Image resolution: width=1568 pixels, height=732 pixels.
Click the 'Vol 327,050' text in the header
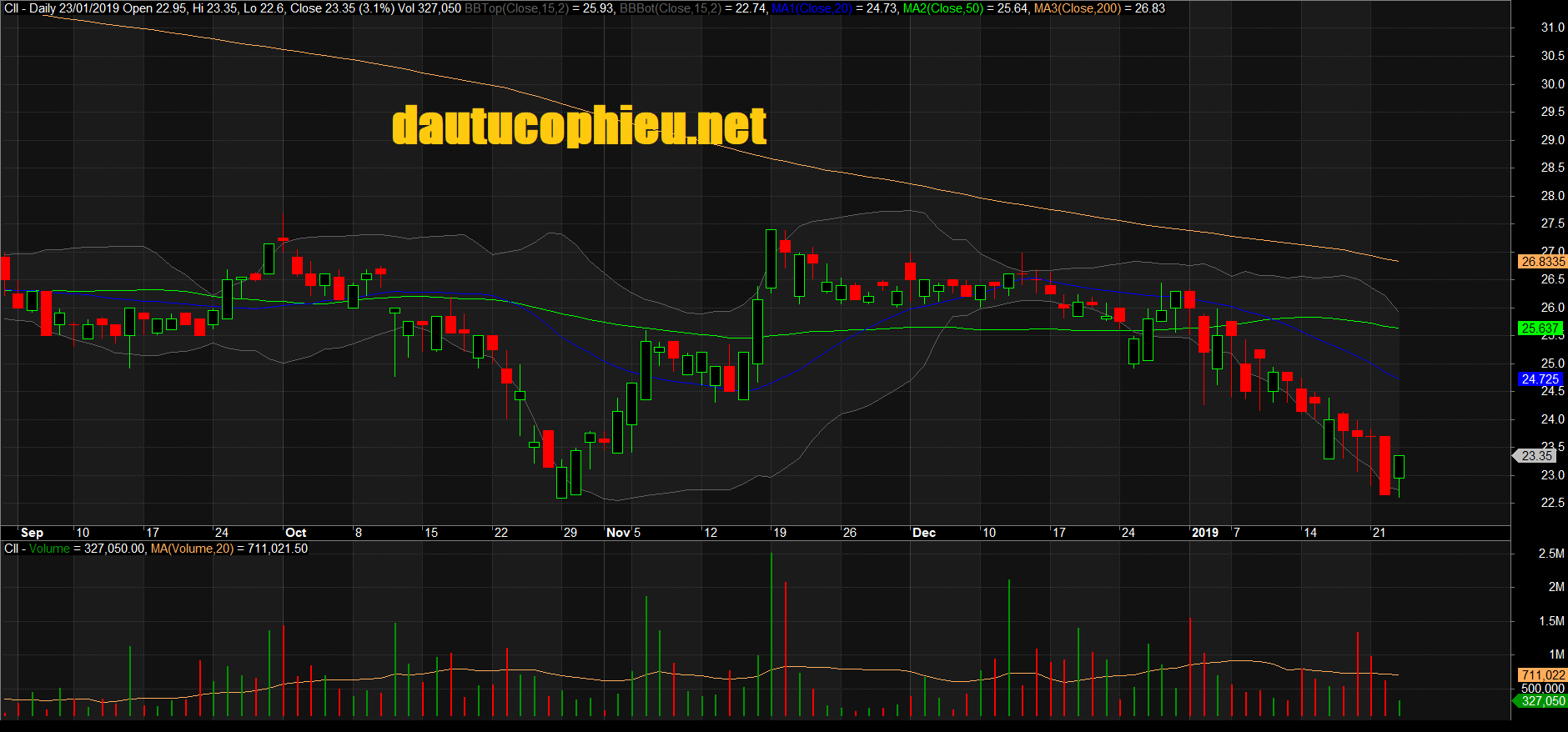pos(430,8)
